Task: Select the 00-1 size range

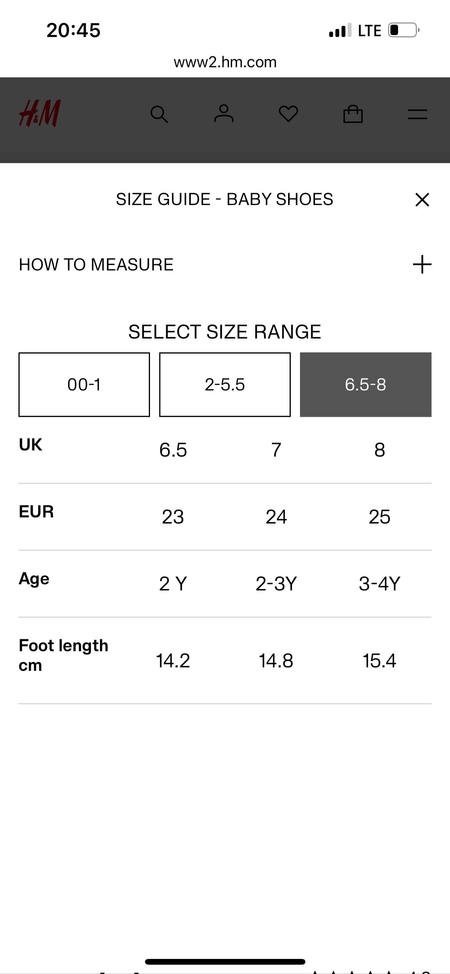Action: [84, 385]
